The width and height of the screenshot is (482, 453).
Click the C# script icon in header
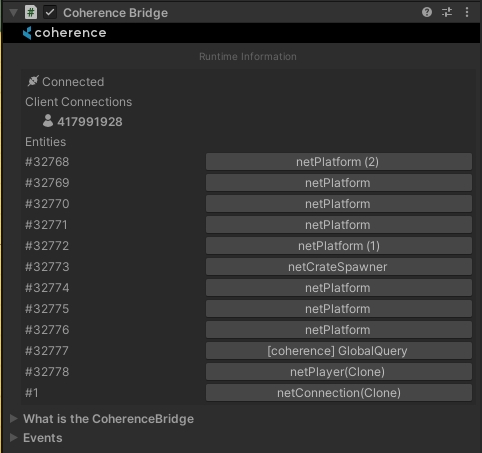coord(31,12)
